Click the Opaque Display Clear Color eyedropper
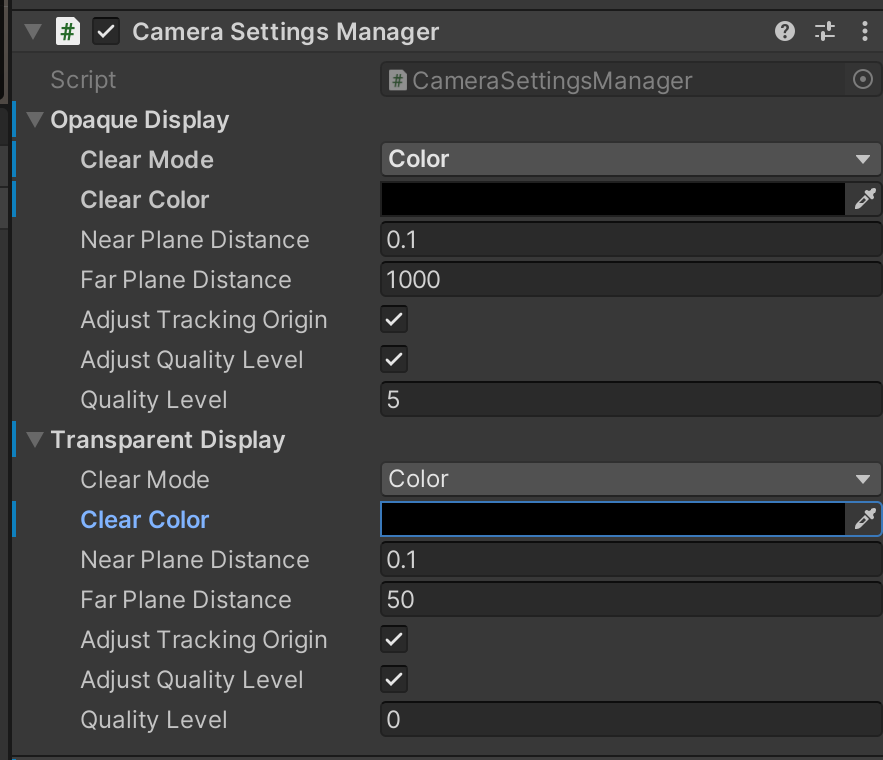 click(x=864, y=200)
